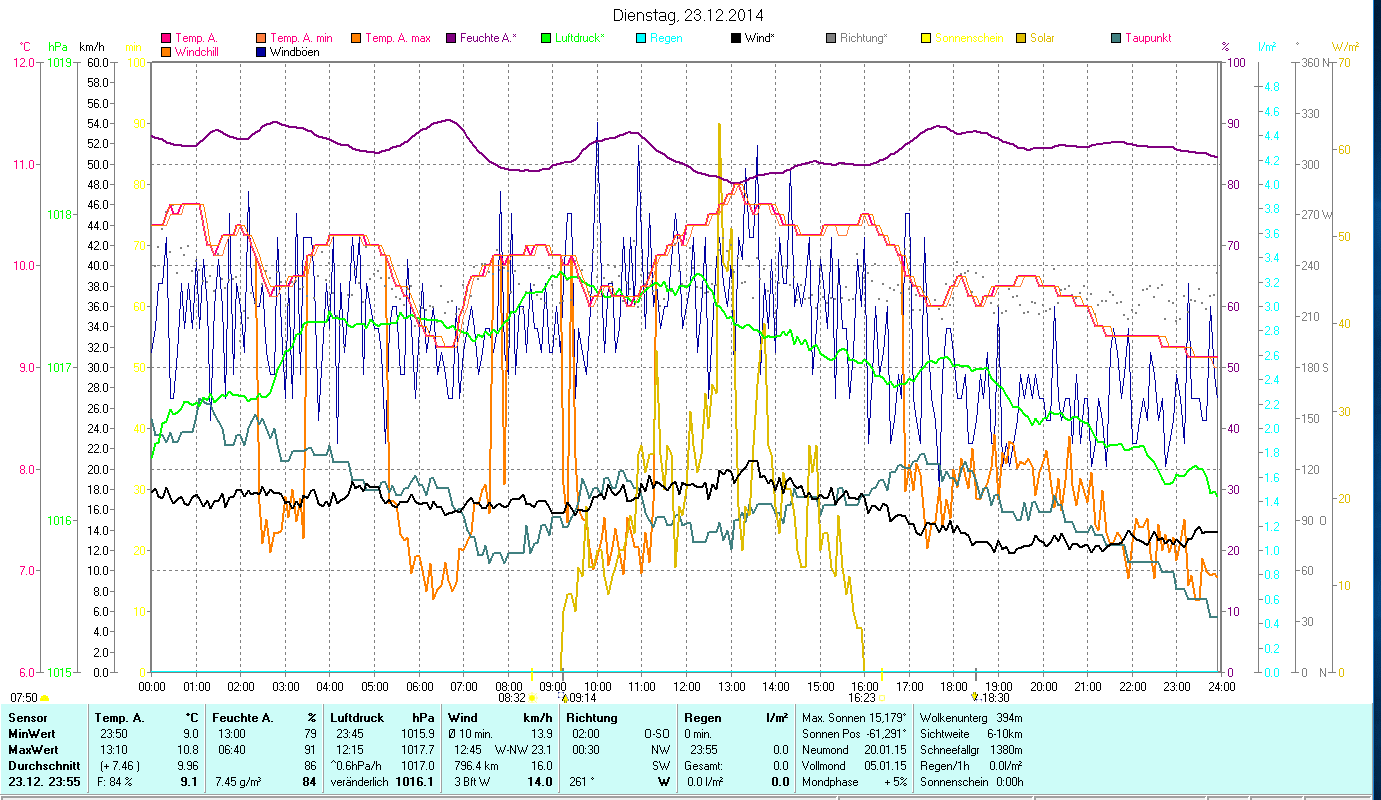
Task: Select the 16:23 marker below the time axis
Action: pyautogui.click(x=862, y=698)
